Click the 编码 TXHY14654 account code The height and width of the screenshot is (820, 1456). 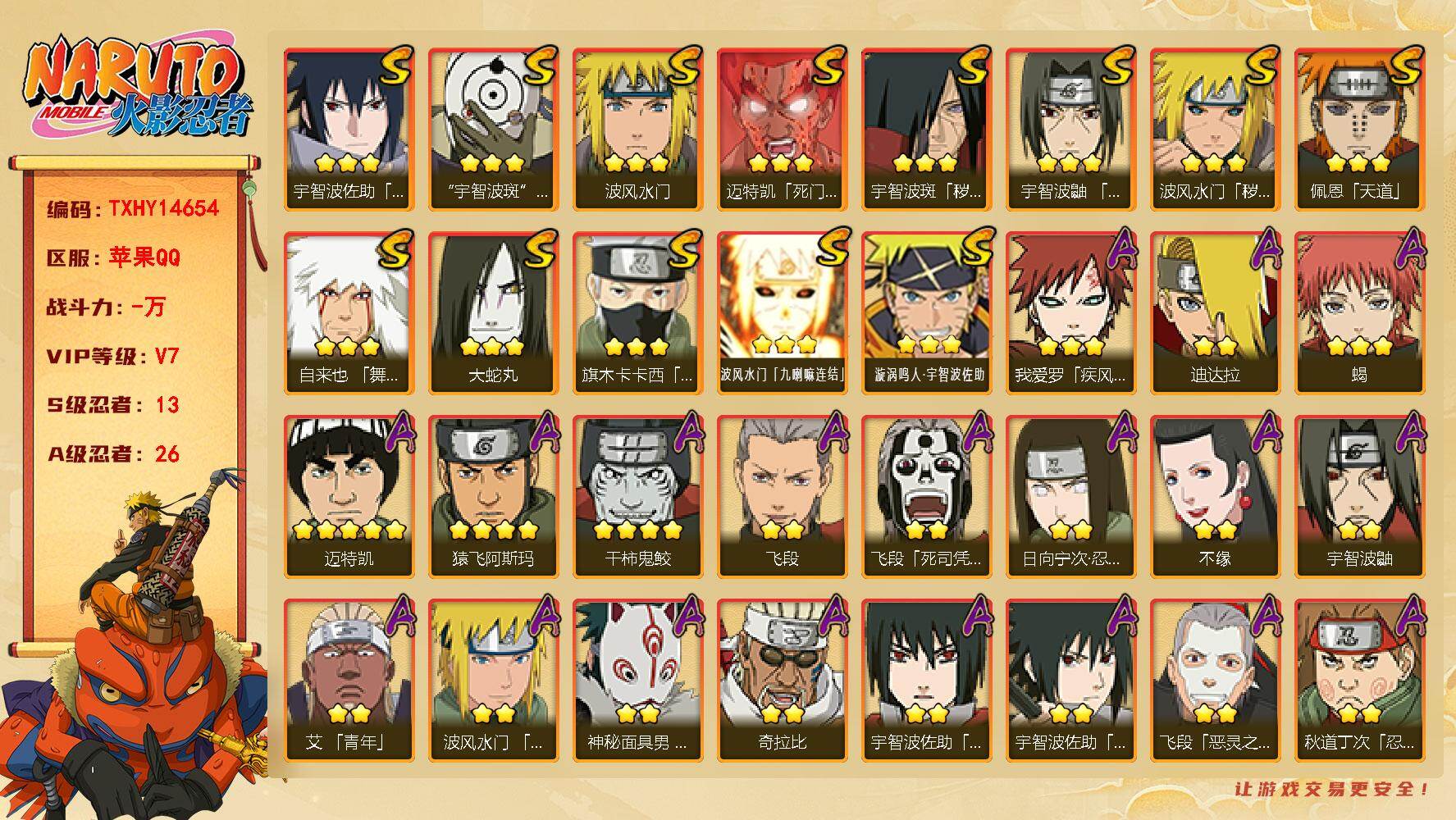(x=133, y=208)
